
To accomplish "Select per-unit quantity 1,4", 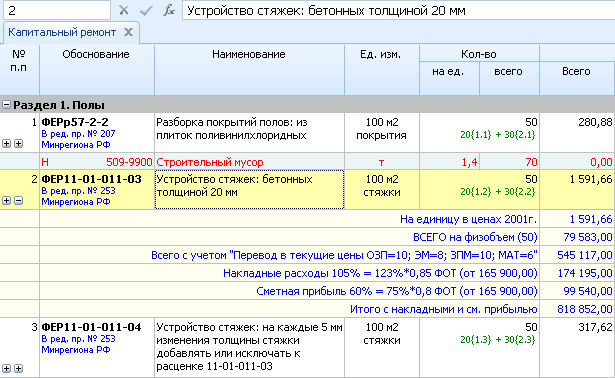I will click(469, 162).
